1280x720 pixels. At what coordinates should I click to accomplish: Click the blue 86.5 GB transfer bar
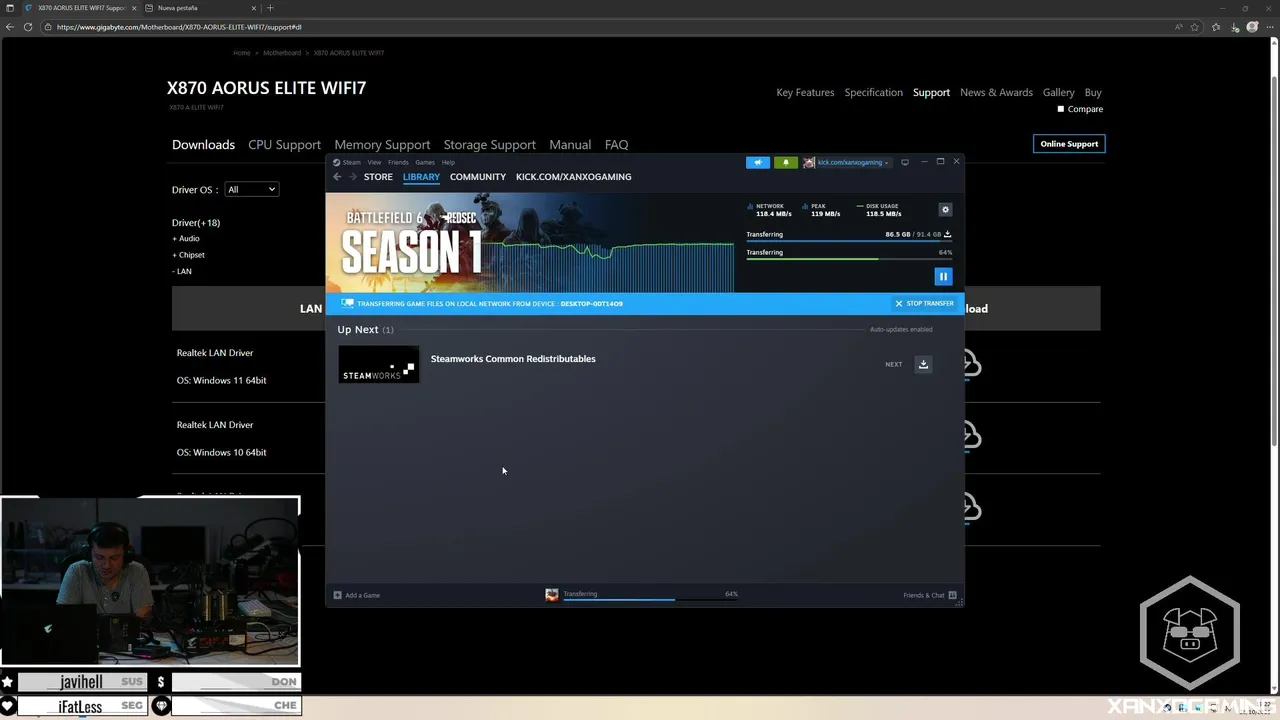pyautogui.click(x=849, y=240)
